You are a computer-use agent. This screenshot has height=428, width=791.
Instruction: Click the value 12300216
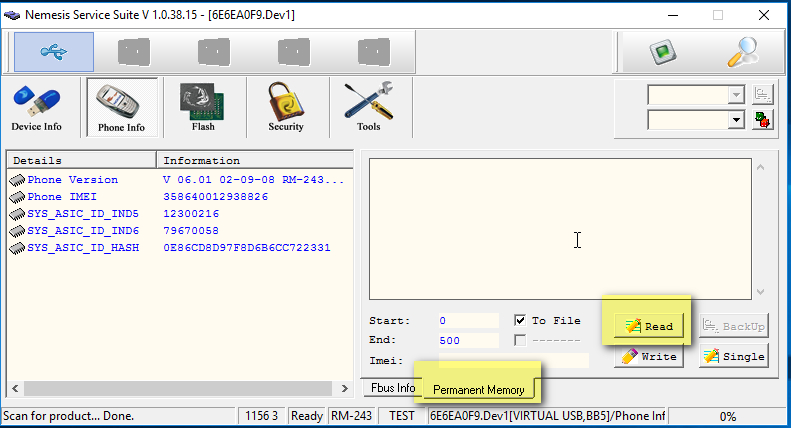pos(191,214)
